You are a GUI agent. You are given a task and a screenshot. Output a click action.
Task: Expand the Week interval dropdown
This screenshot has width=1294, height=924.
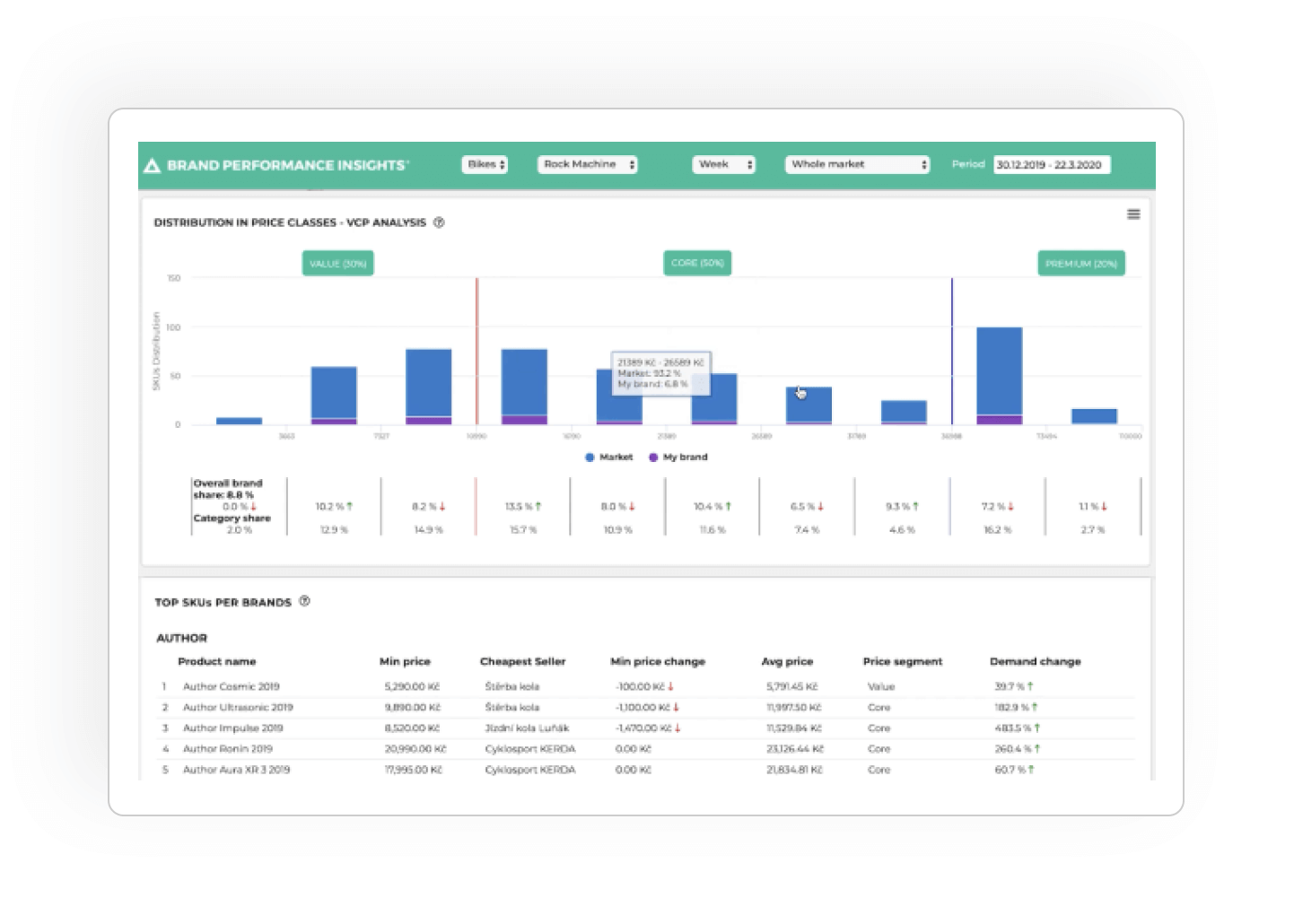[x=724, y=165]
